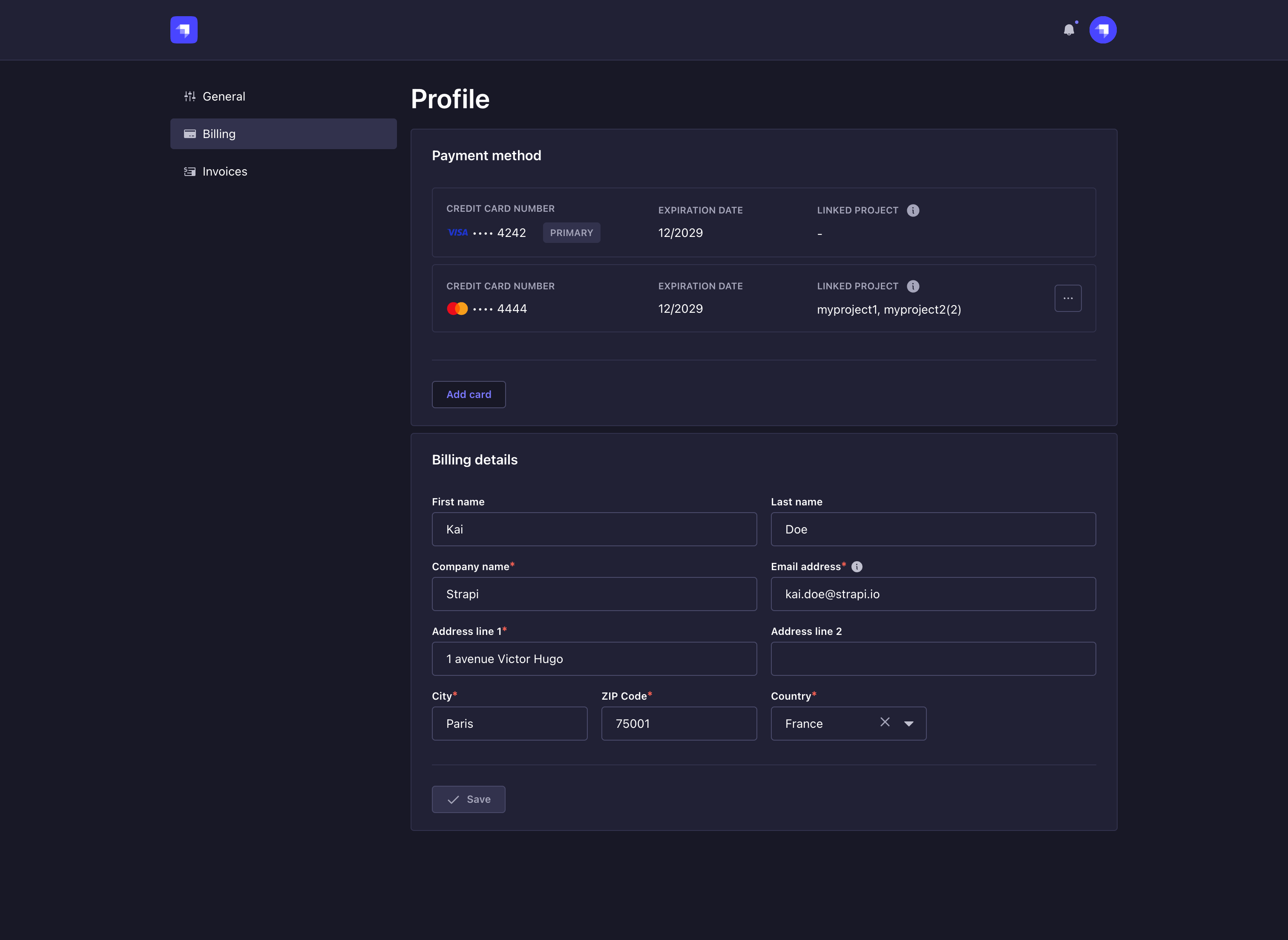Open notifications via the bell icon

click(x=1069, y=30)
